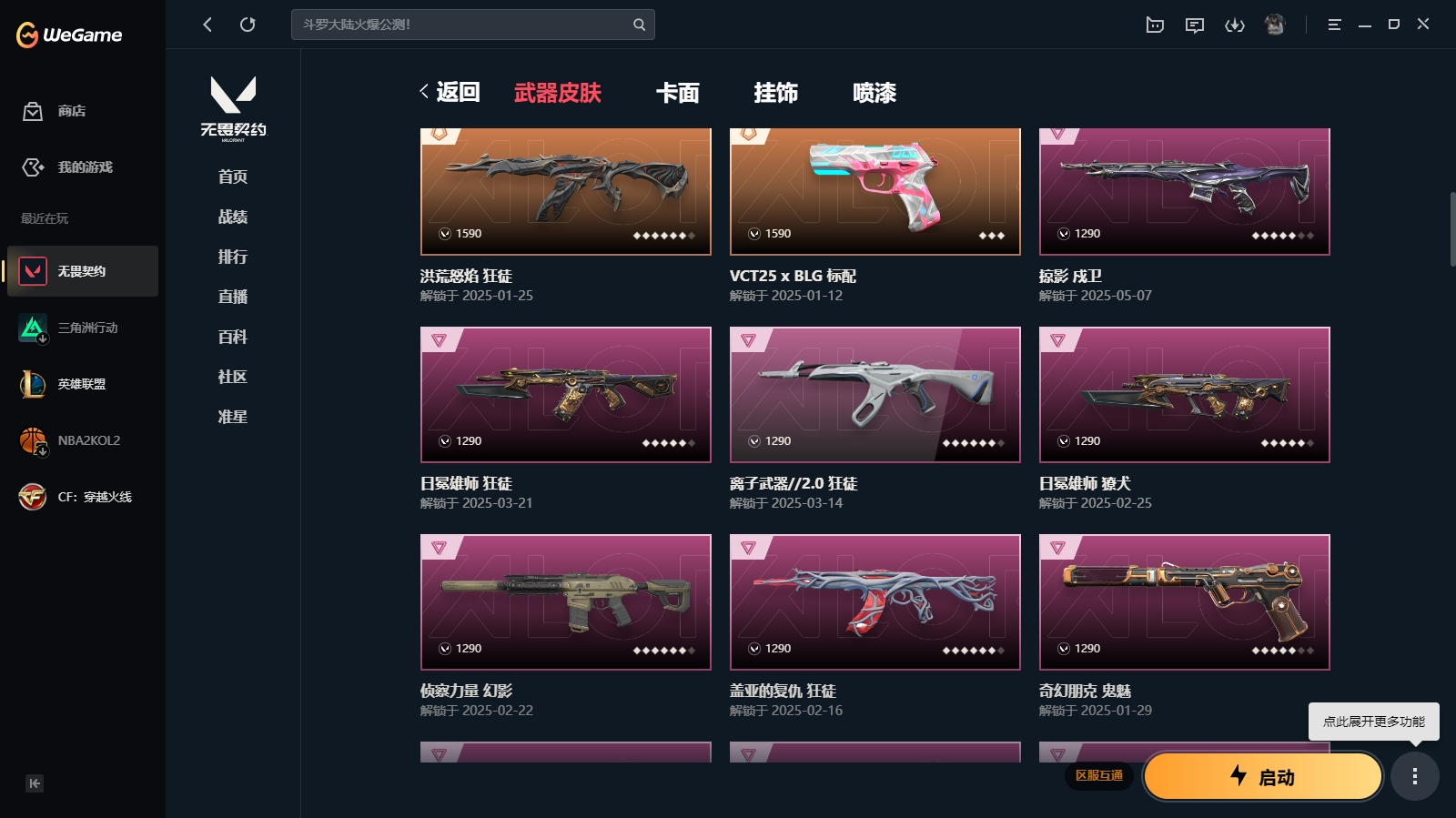This screenshot has height=818, width=1456.
Task: Open the 商店 store icon in sidebar
Action: coord(33,111)
